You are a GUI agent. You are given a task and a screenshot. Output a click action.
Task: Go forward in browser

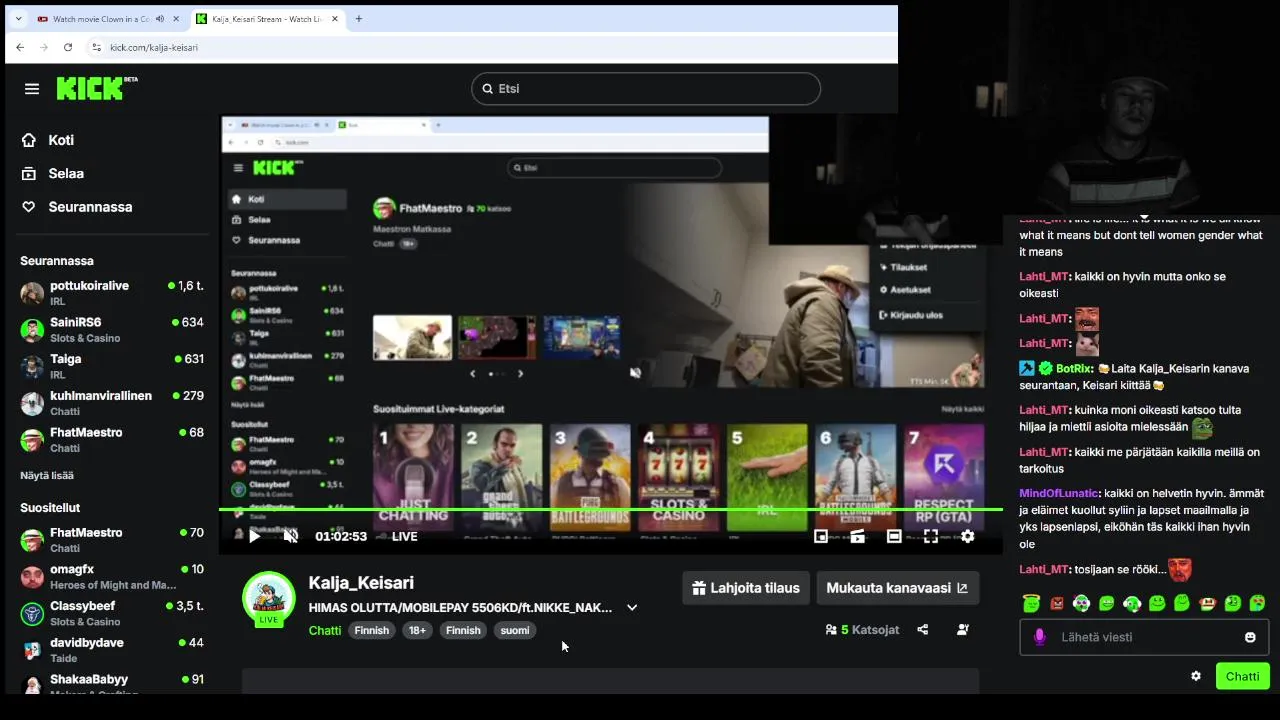[44, 47]
